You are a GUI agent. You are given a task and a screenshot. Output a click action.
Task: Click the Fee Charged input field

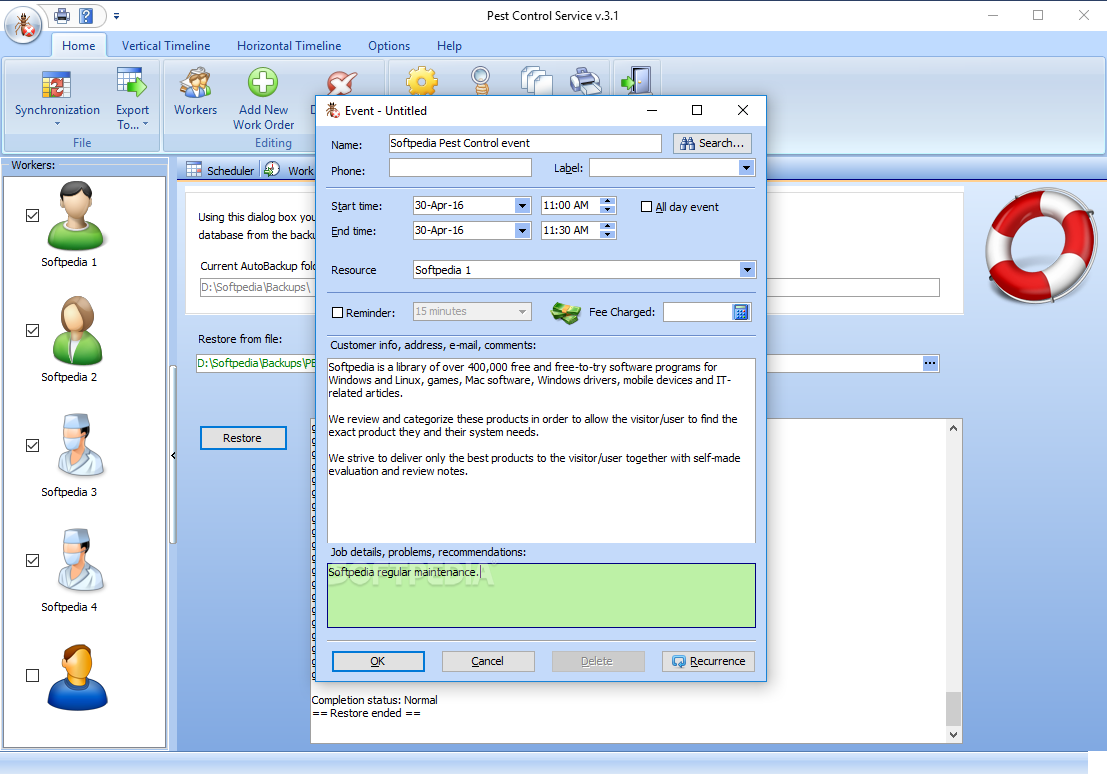[x=698, y=312]
